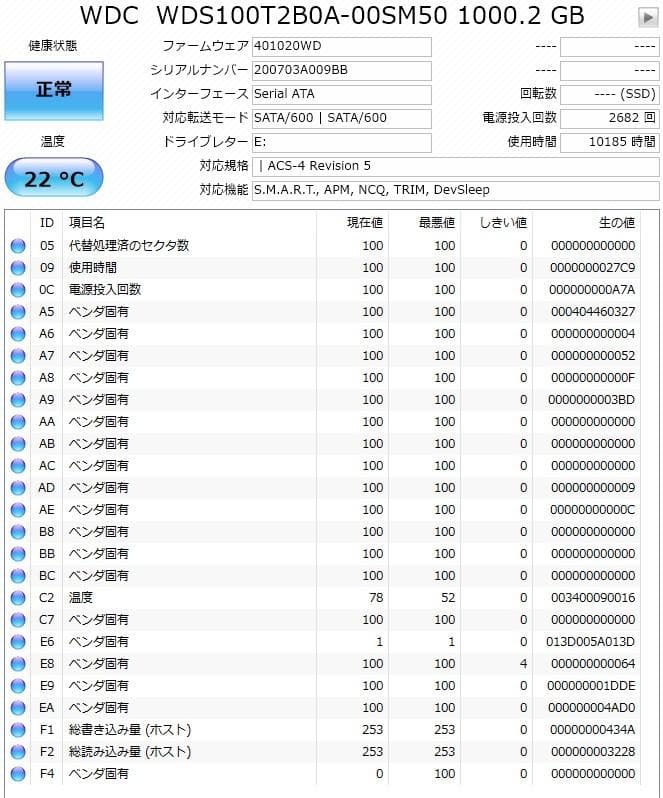This screenshot has width=663, height=798.
Task: Click the interface field Serial ATA
Action: tap(341, 94)
